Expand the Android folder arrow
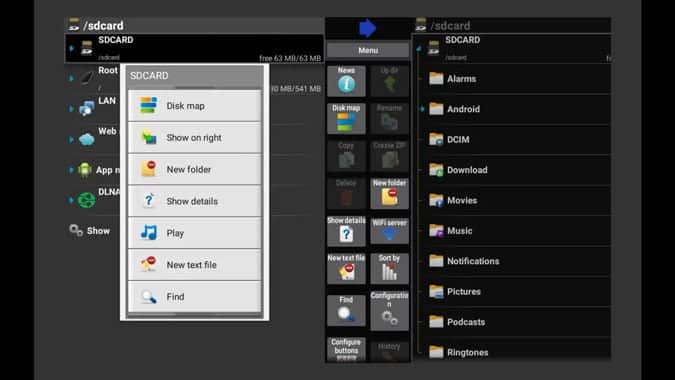The height and width of the screenshot is (380, 675). click(x=422, y=109)
